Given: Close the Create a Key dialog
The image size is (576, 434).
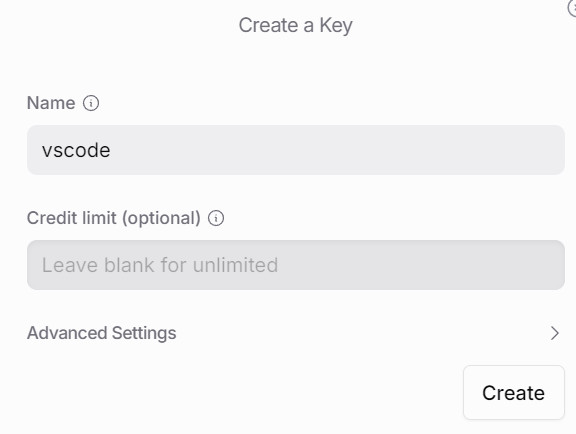Looking at the screenshot, I should coord(572,8).
